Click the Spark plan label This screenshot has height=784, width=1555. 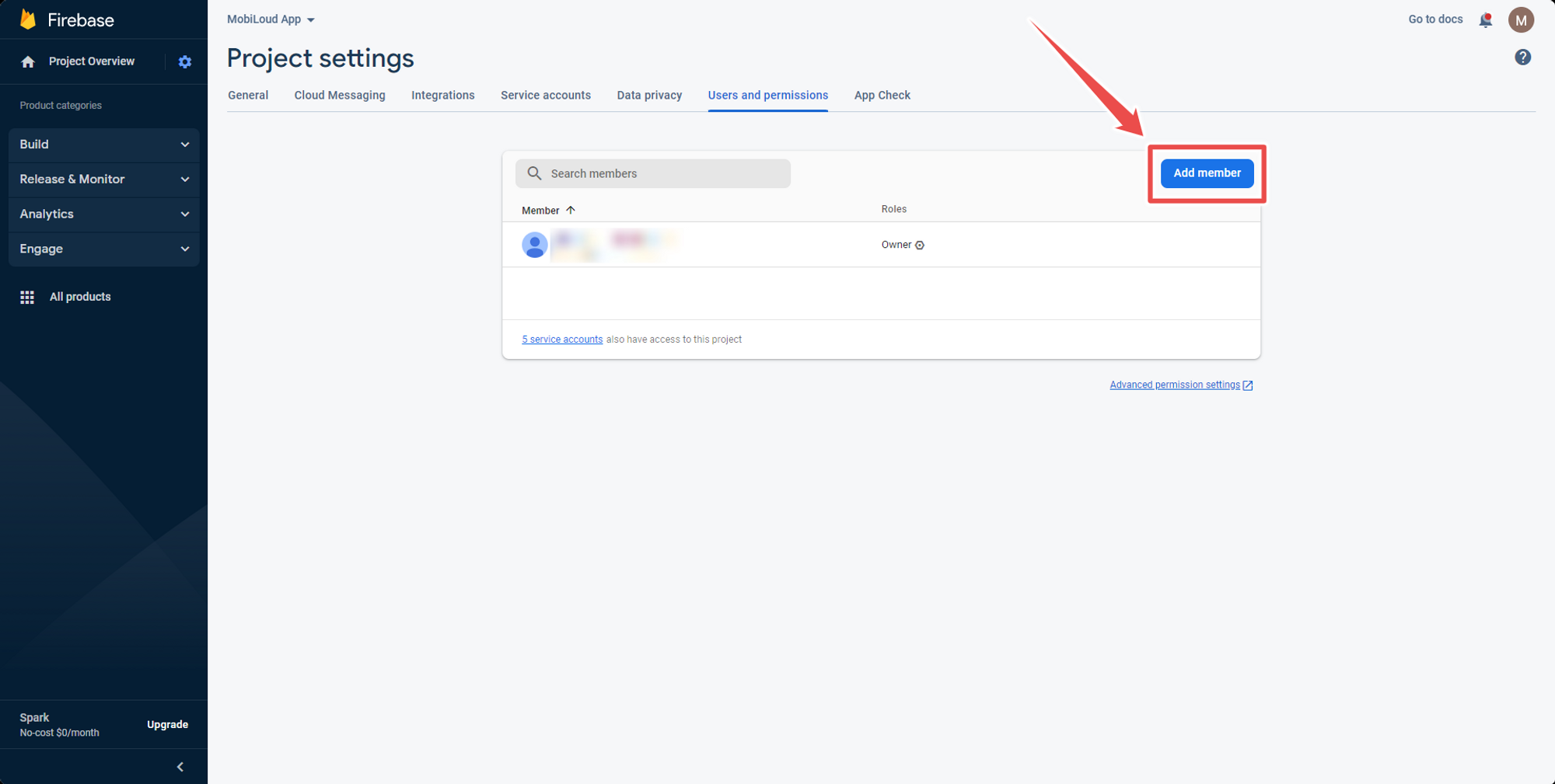pyautogui.click(x=34, y=718)
